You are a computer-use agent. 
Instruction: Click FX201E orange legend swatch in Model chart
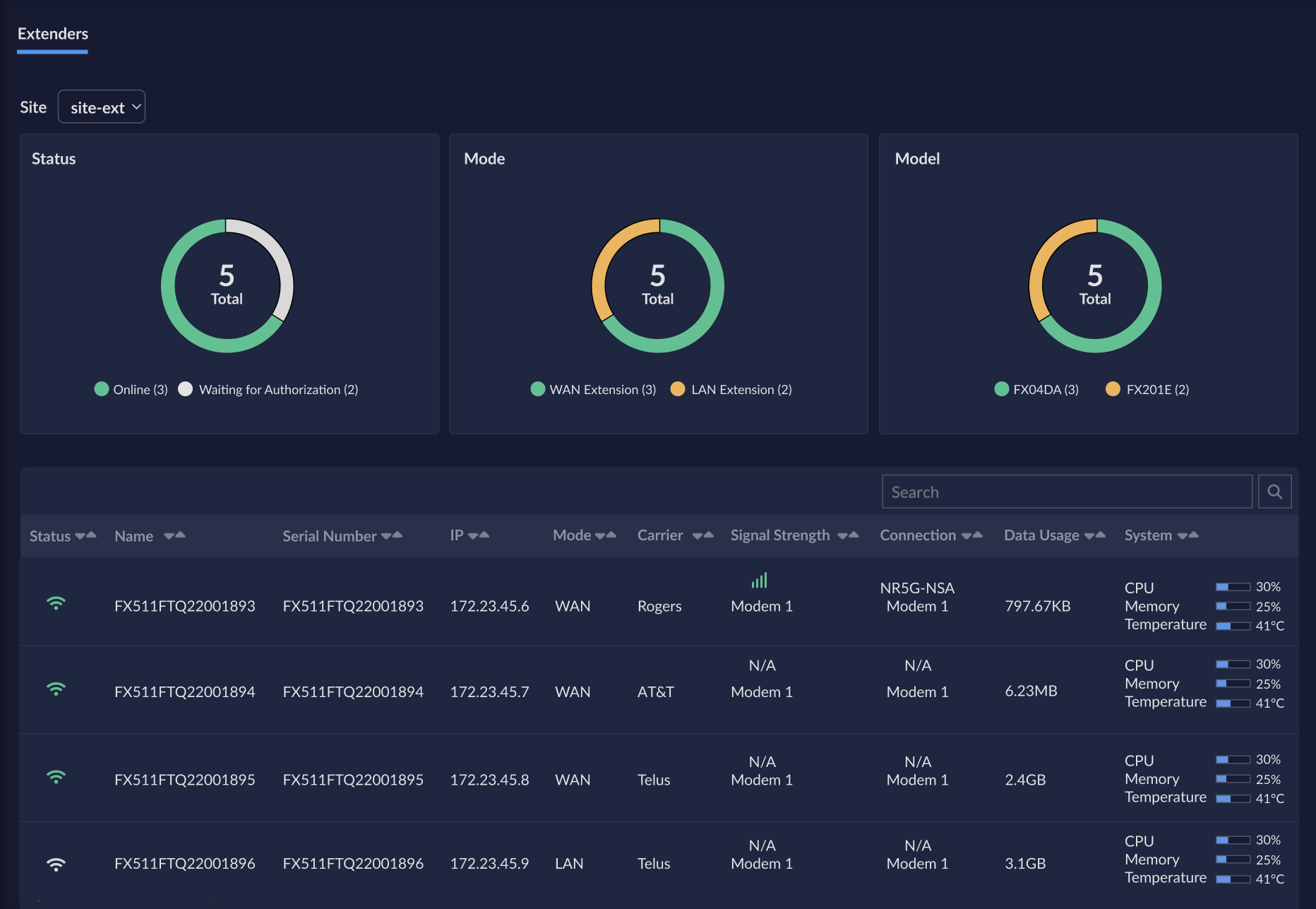pos(1113,389)
